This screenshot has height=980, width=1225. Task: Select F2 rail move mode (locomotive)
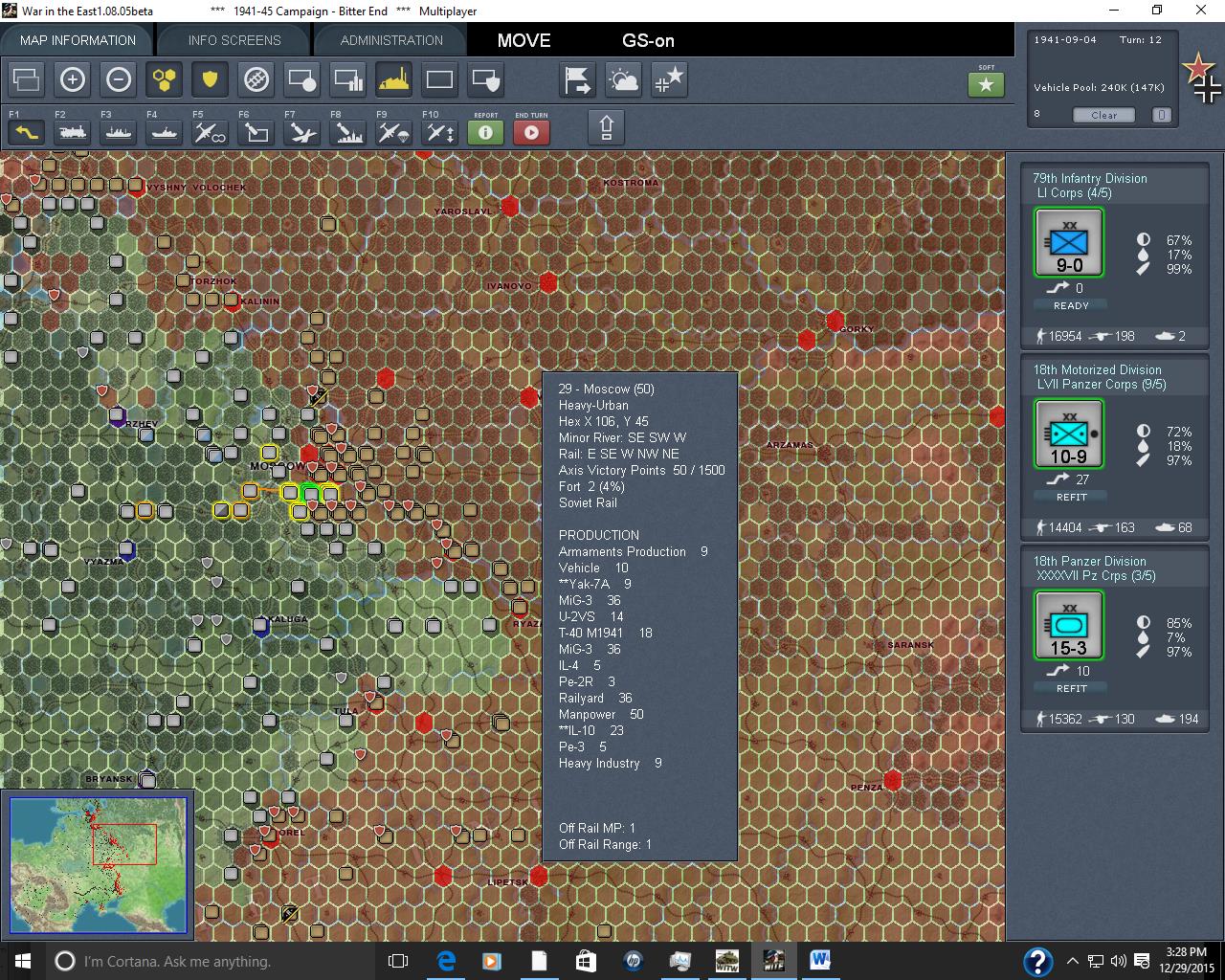tap(73, 132)
